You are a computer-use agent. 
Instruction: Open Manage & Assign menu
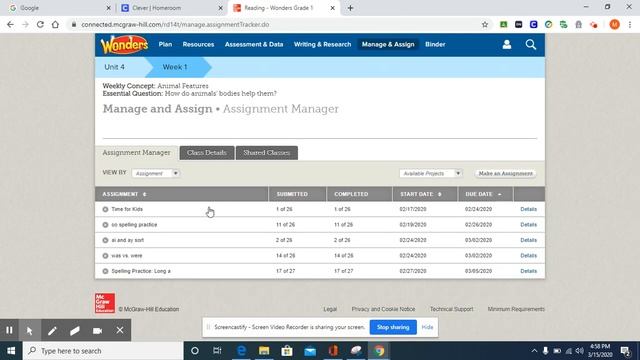point(388,44)
